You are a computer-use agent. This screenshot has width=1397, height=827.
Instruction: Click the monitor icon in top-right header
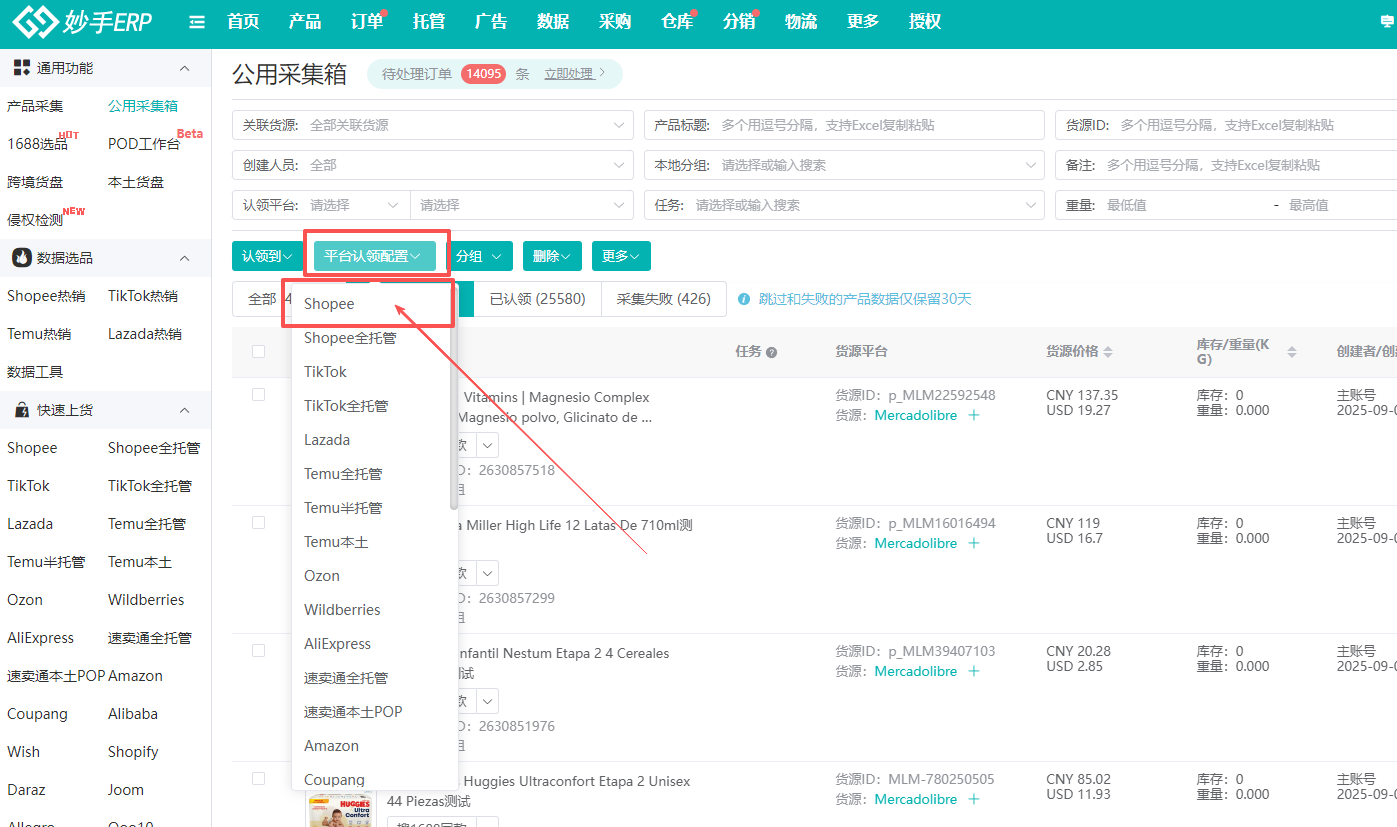coord(1387,22)
